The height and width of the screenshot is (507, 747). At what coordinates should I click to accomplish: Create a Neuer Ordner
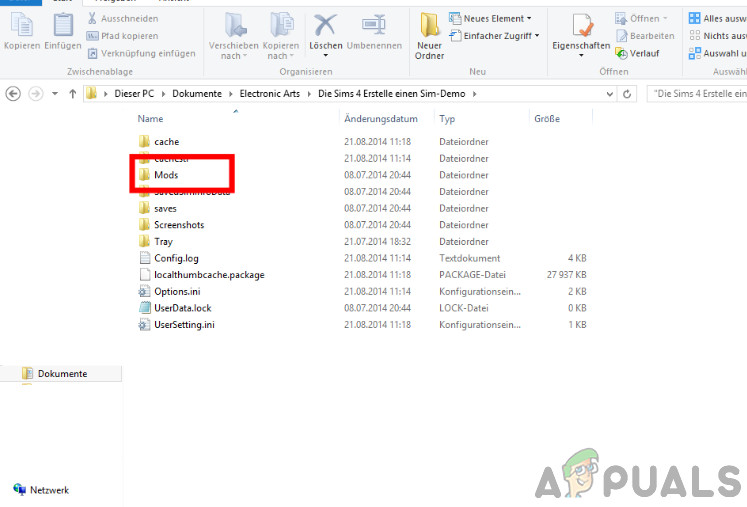(429, 37)
